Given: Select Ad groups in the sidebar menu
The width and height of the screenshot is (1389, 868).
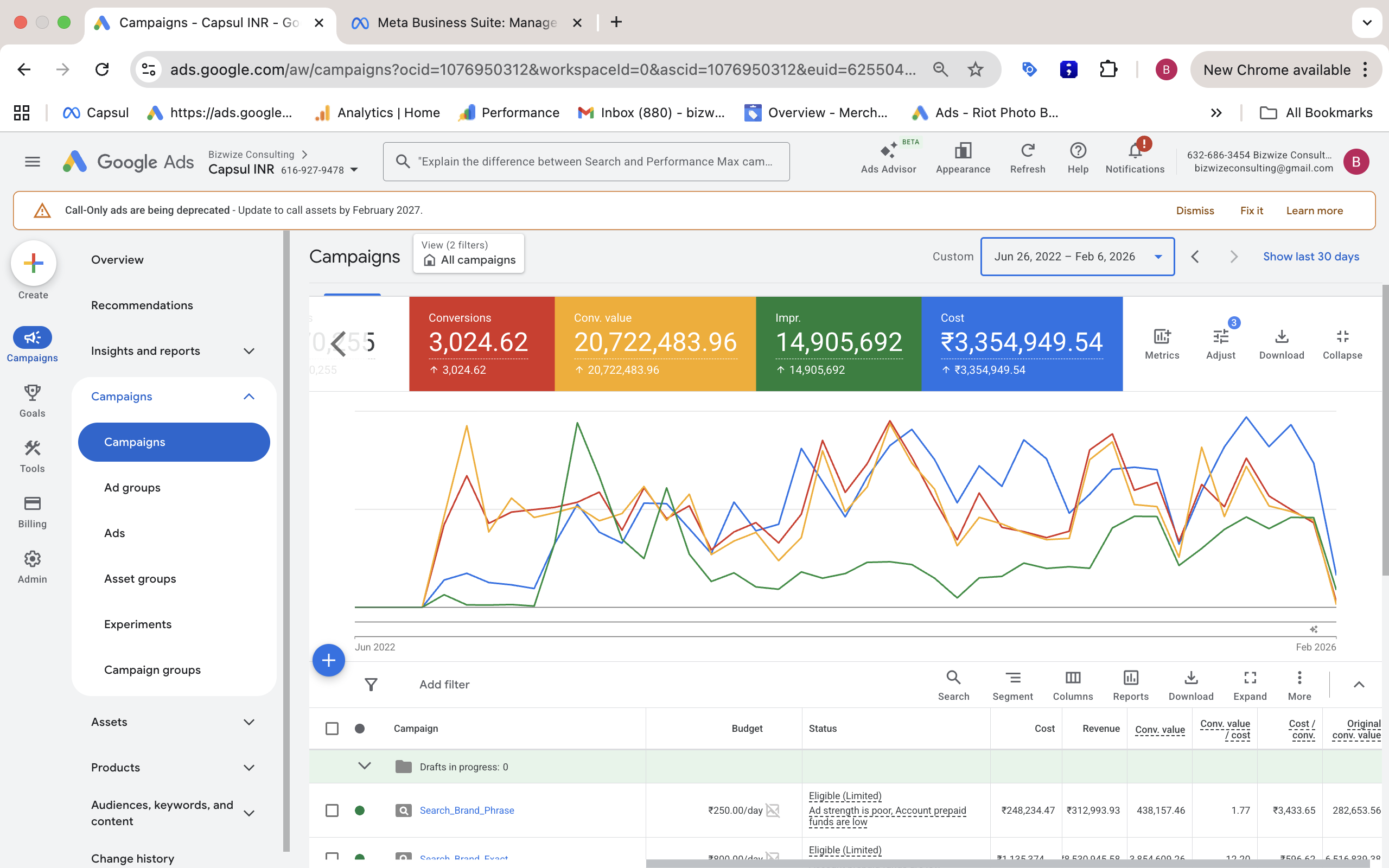Looking at the screenshot, I should tap(132, 487).
